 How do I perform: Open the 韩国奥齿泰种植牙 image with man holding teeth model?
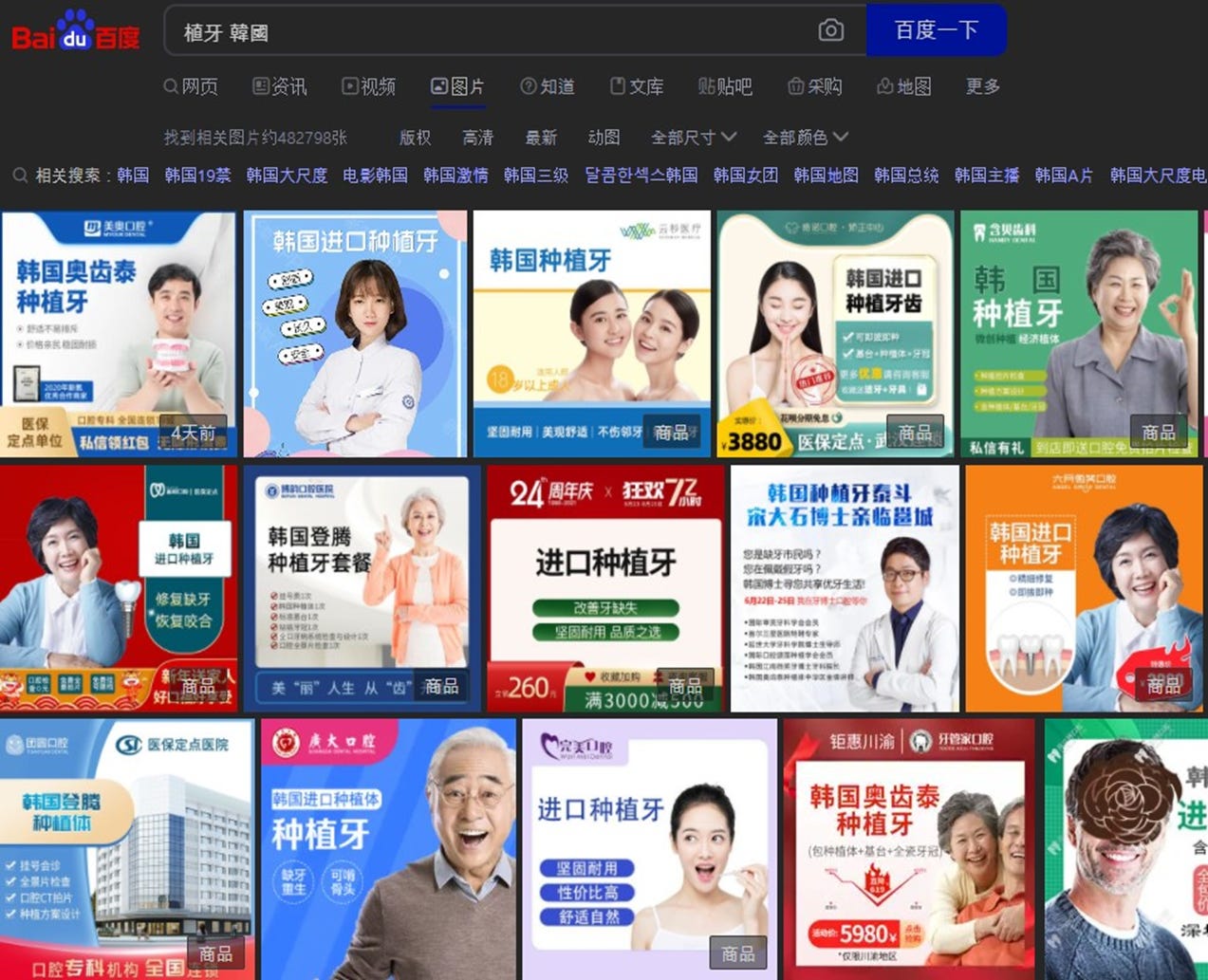tap(118, 334)
